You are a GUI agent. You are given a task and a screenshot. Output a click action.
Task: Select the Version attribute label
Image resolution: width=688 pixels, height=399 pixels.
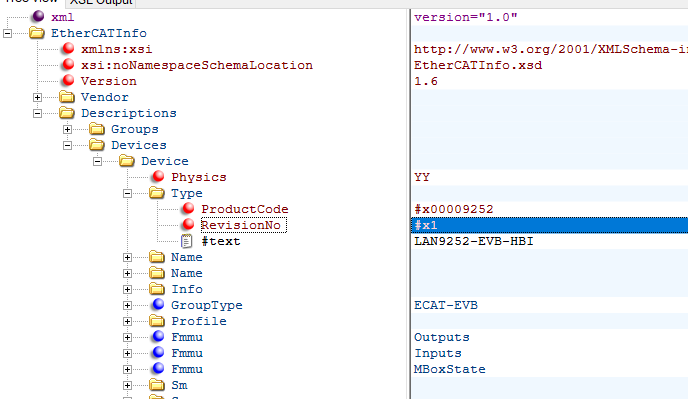tap(108, 81)
